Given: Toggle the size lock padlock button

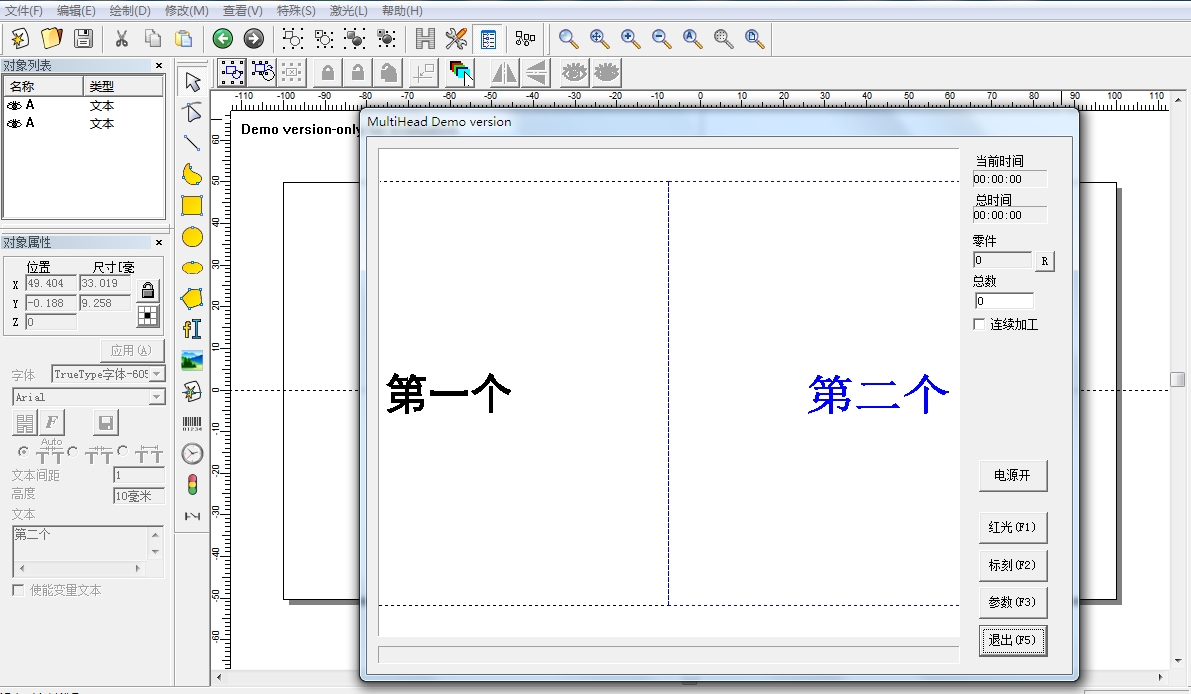Looking at the screenshot, I should pyautogui.click(x=147, y=290).
